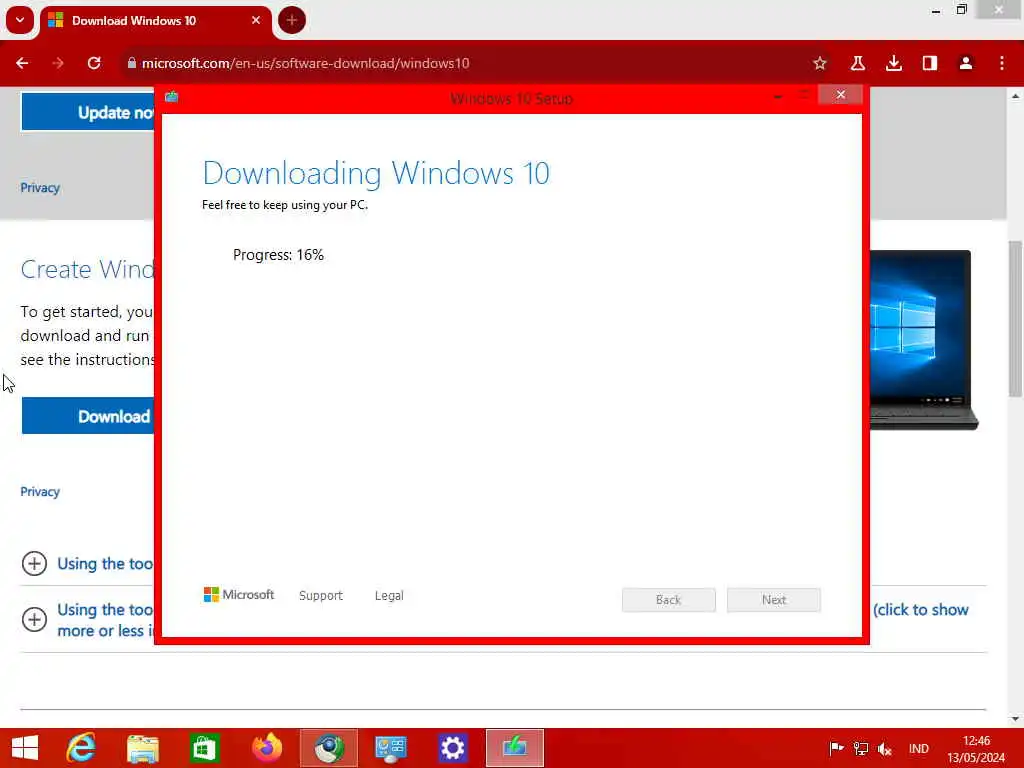Switch to the Chromium browser taskbar icon
Screen dimensions: 1024x768
(329, 748)
